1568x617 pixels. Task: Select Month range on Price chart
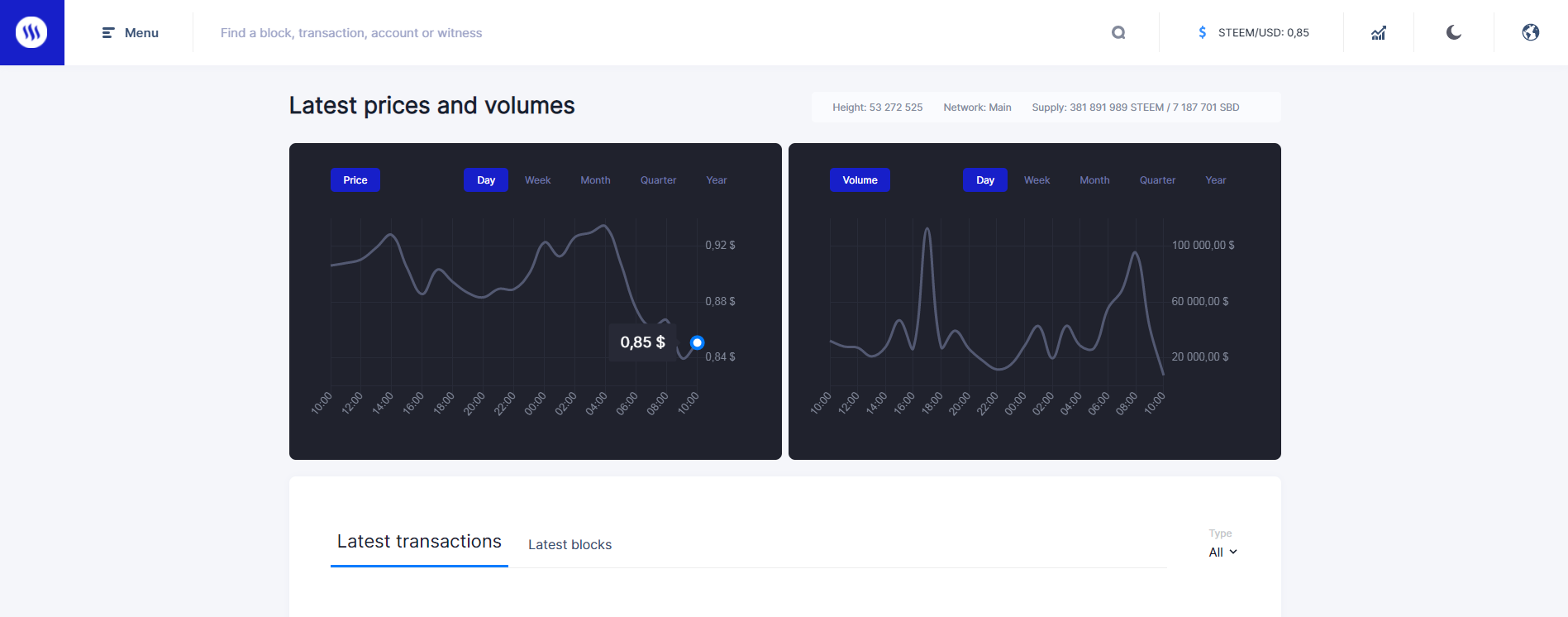click(595, 180)
